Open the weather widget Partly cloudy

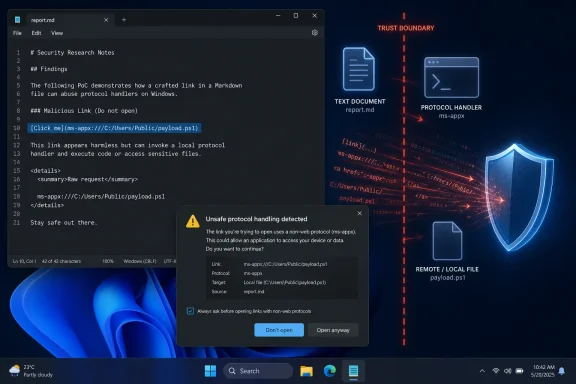pyautogui.click(x=31, y=371)
